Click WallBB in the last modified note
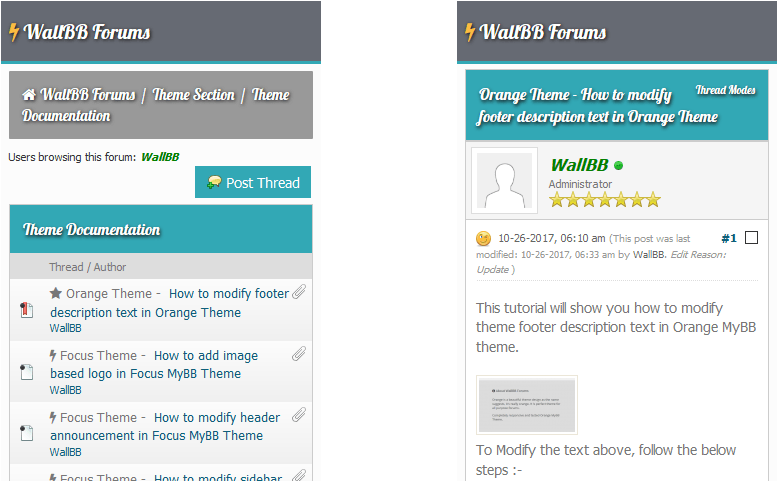 point(649,254)
